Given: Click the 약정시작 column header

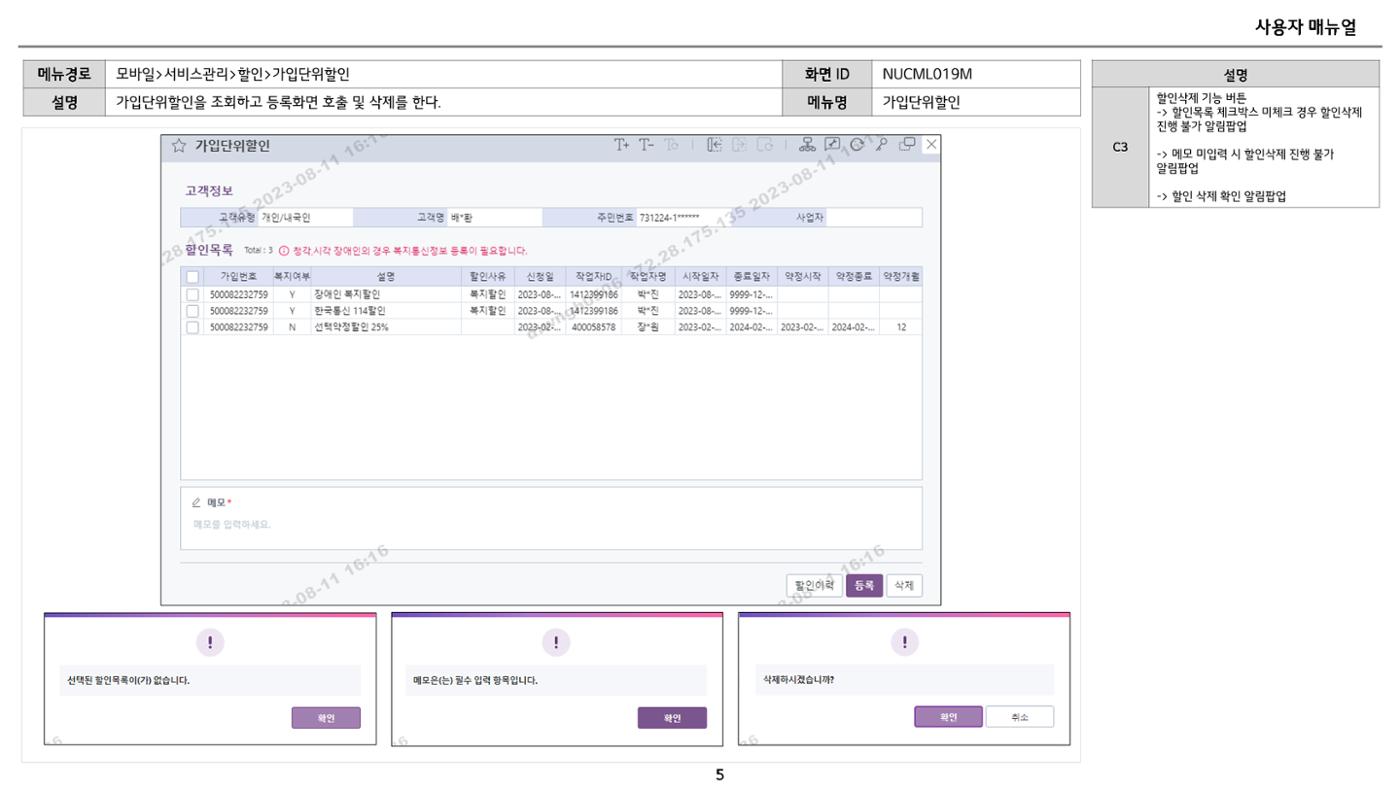Looking at the screenshot, I should coord(803,276).
